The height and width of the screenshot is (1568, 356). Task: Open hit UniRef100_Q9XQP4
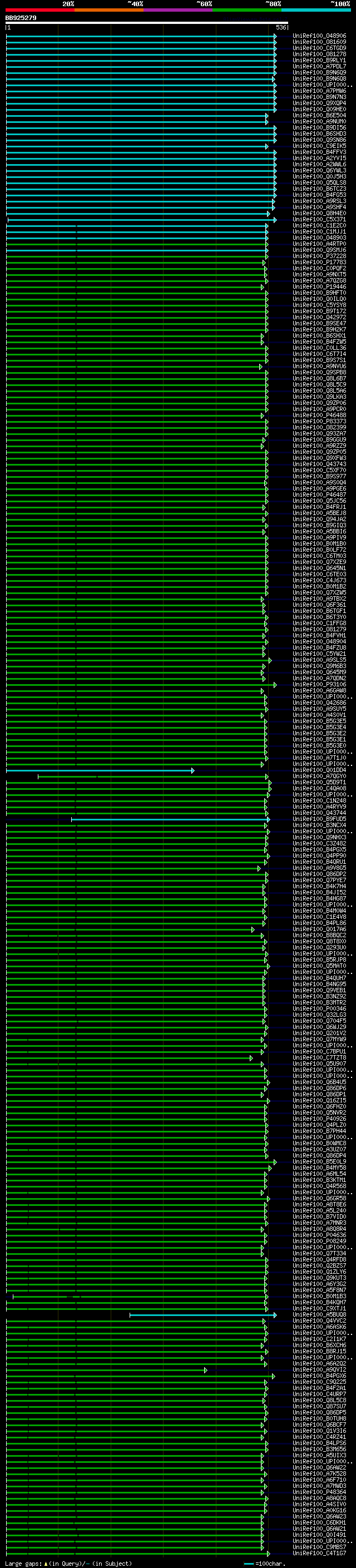[x=319, y=103]
